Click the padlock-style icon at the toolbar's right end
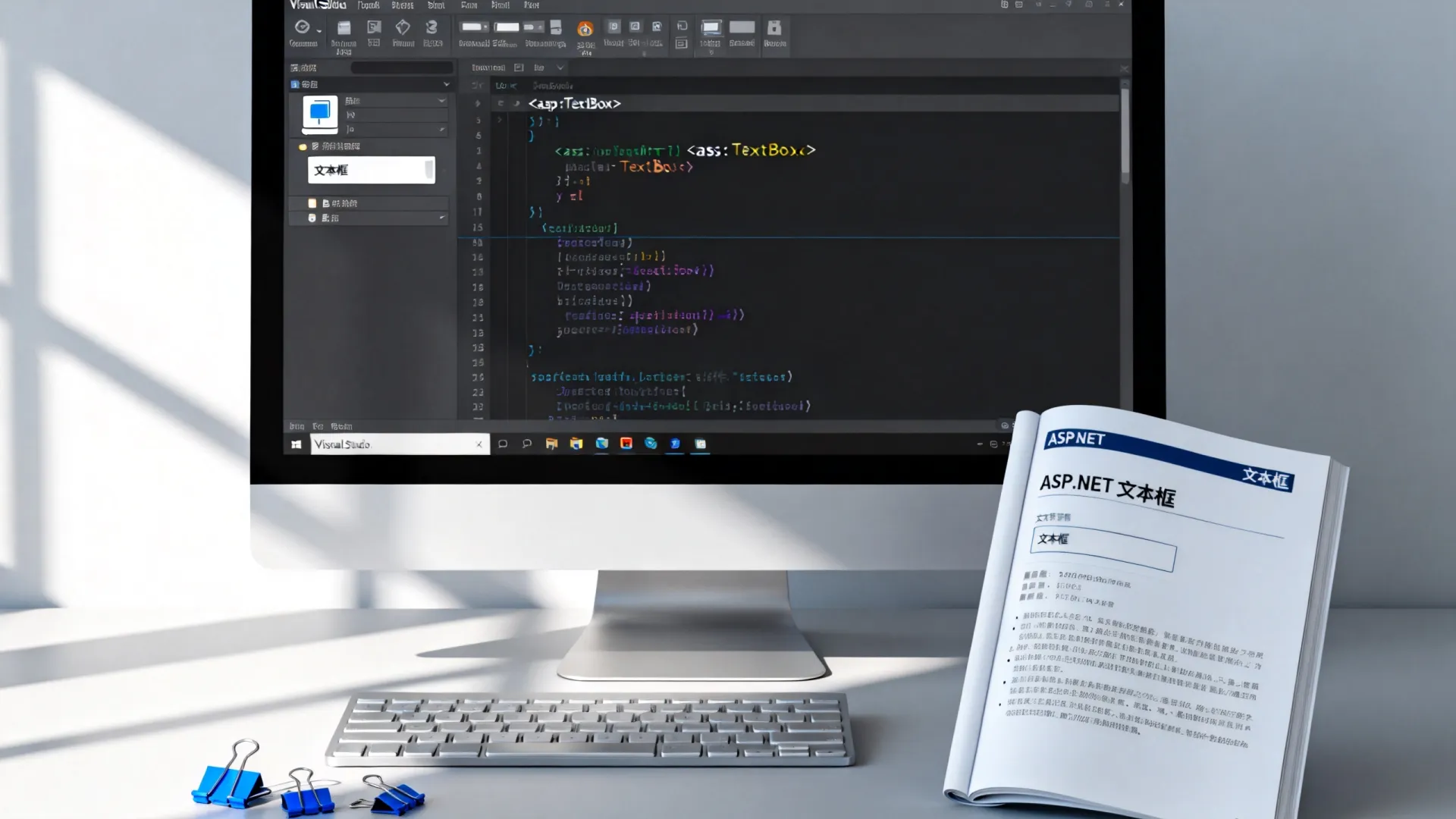 point(774,28)
